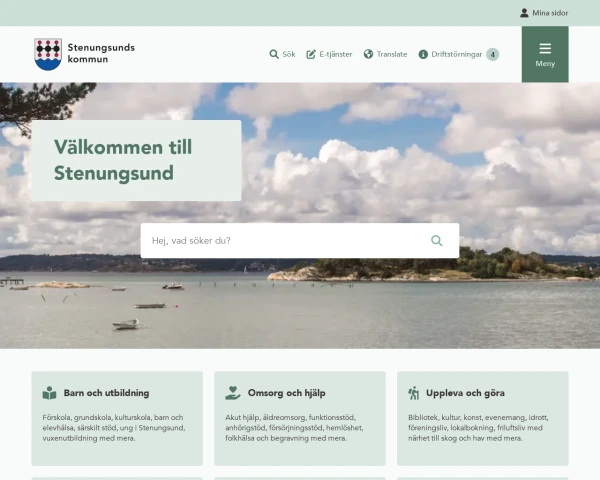The width and height of the screenshot is (600, 480).
Task: Click the 'Akut hjälp, äldreomsorg' description text
Action: [294, 428]
